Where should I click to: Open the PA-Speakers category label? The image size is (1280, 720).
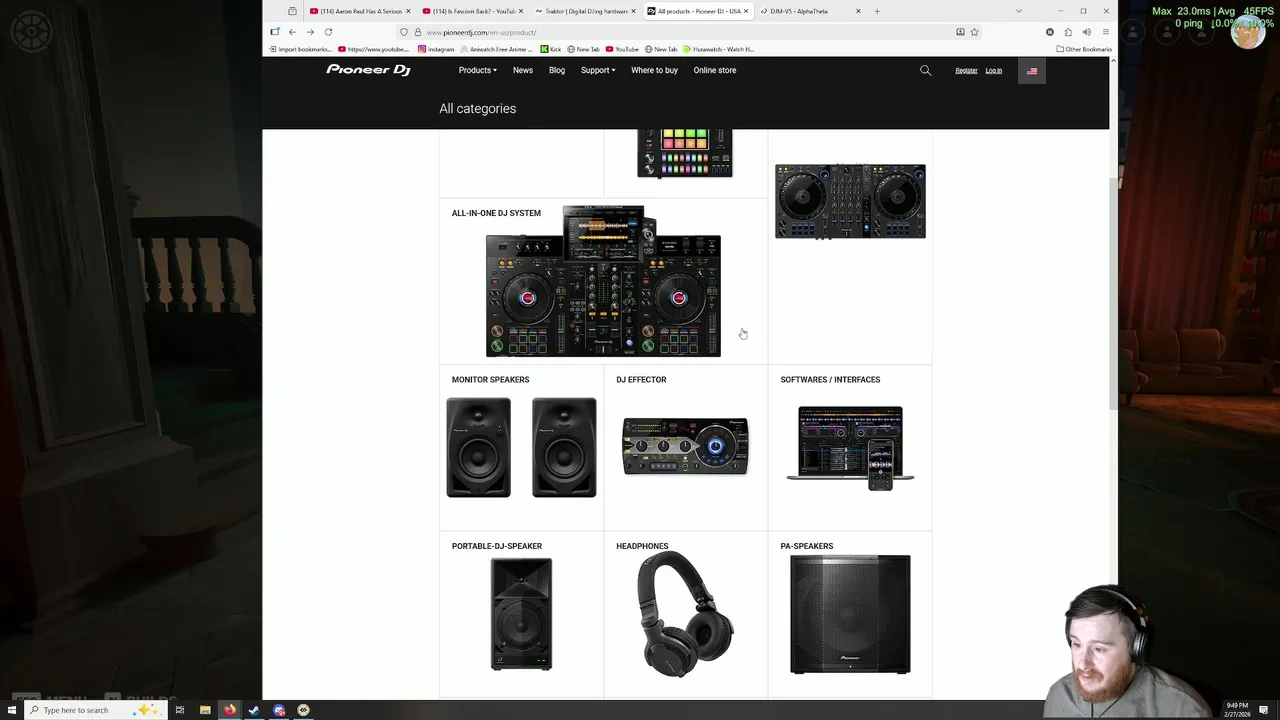(x=807, y=546)
